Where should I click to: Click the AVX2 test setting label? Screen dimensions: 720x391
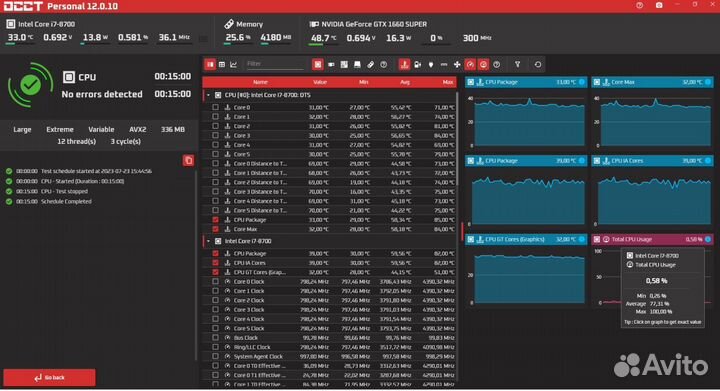tap(137, 129)
